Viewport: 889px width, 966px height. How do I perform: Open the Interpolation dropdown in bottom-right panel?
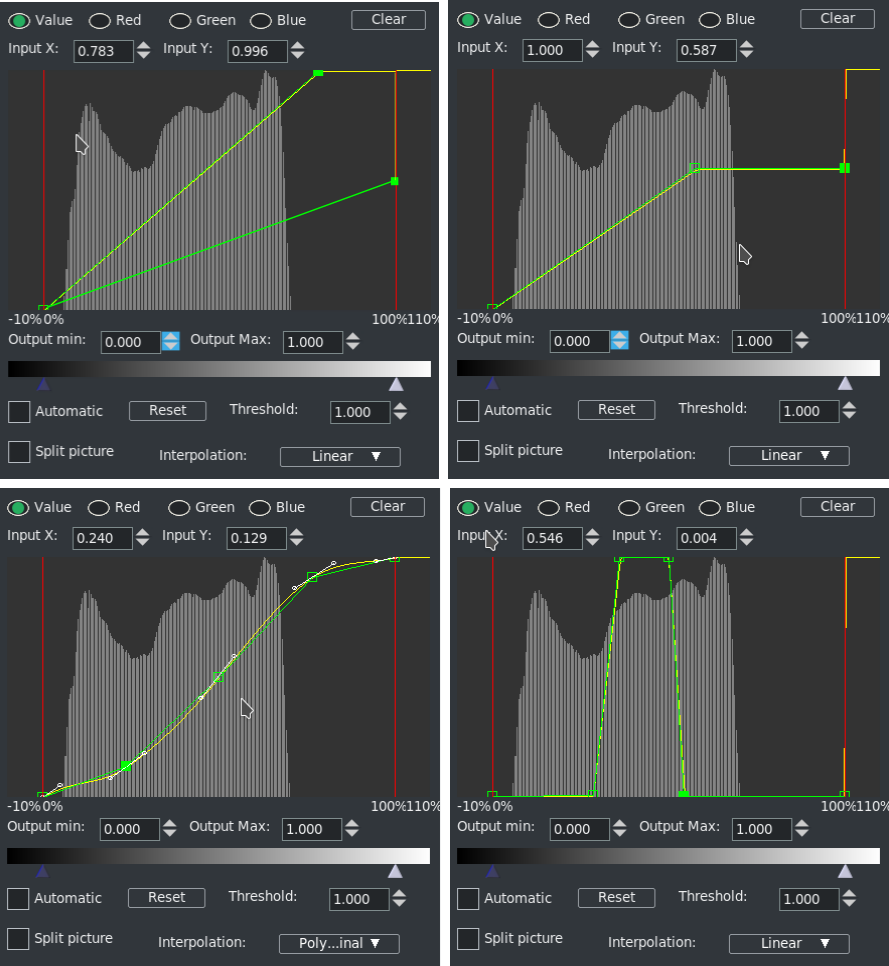coord(788,943)
